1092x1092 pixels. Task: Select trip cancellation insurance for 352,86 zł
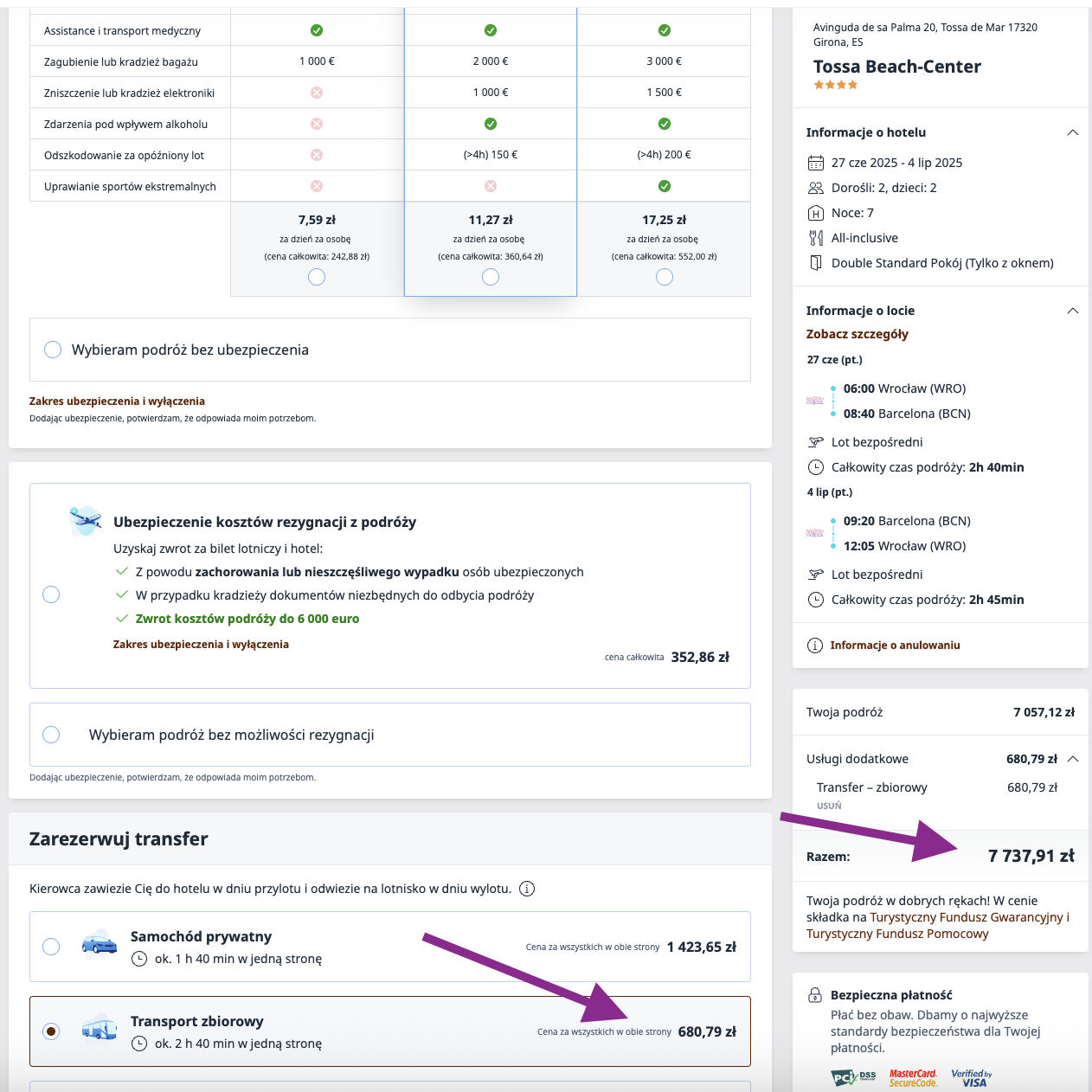point(51,594)
